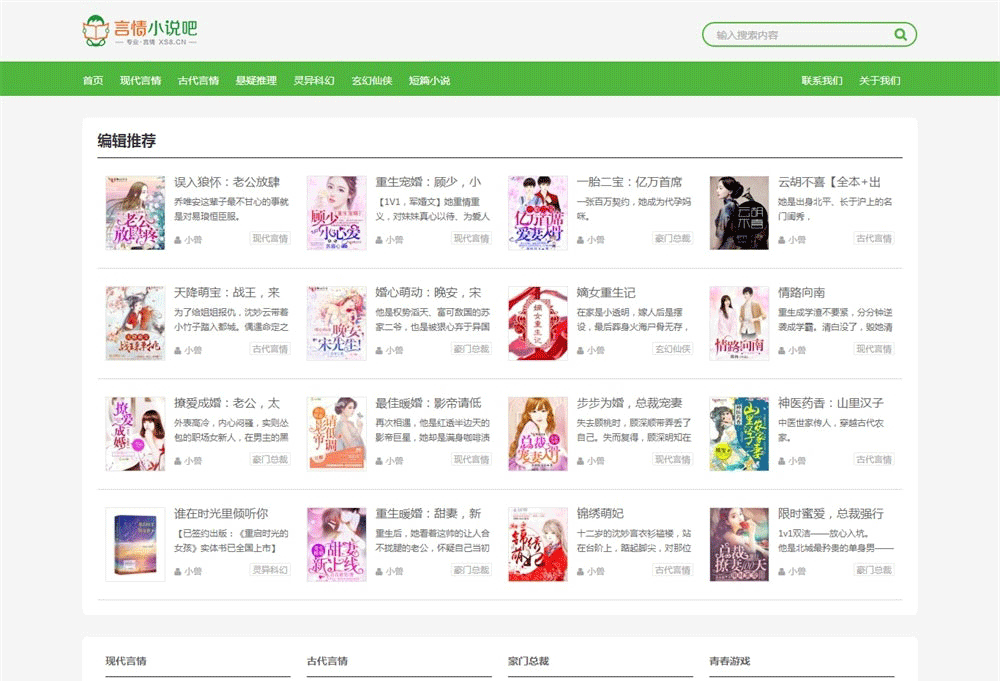The image size is (1000, 681).
Task: Open title link 云胡不喜【全本+出
Action: pos(829,182)
